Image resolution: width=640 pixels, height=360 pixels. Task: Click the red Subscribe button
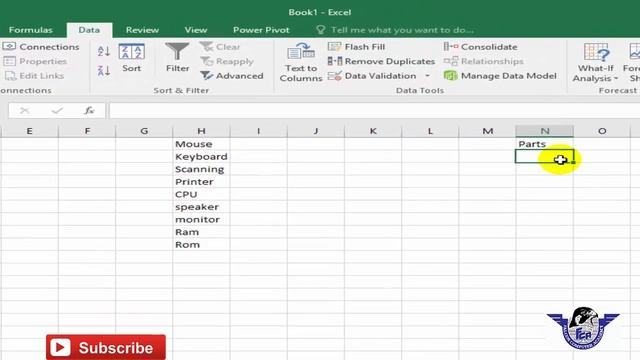(x=106, y=347)
